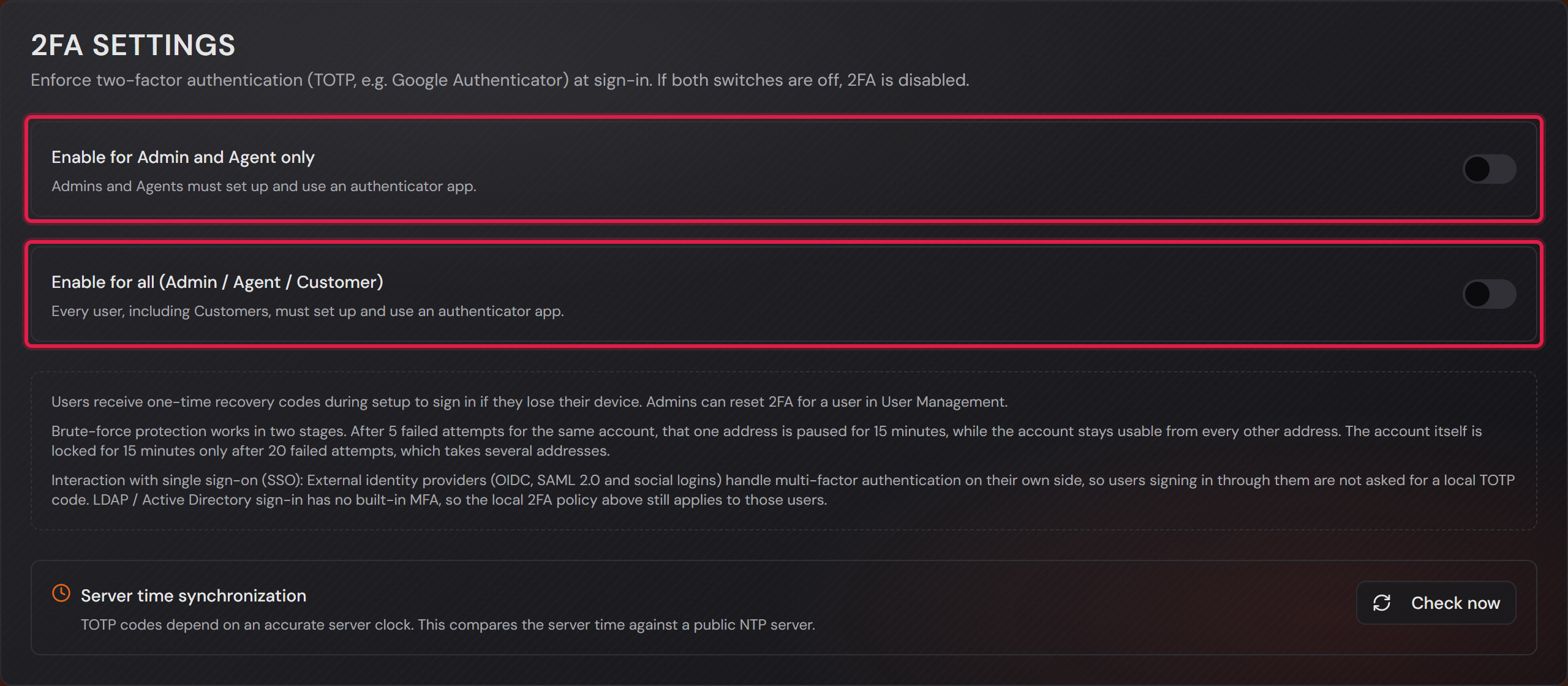The image size is (1568, 686).
Task: Click the Enable for Admin and Agent only label
Action: pyautogui.click(x=183, y=157)
